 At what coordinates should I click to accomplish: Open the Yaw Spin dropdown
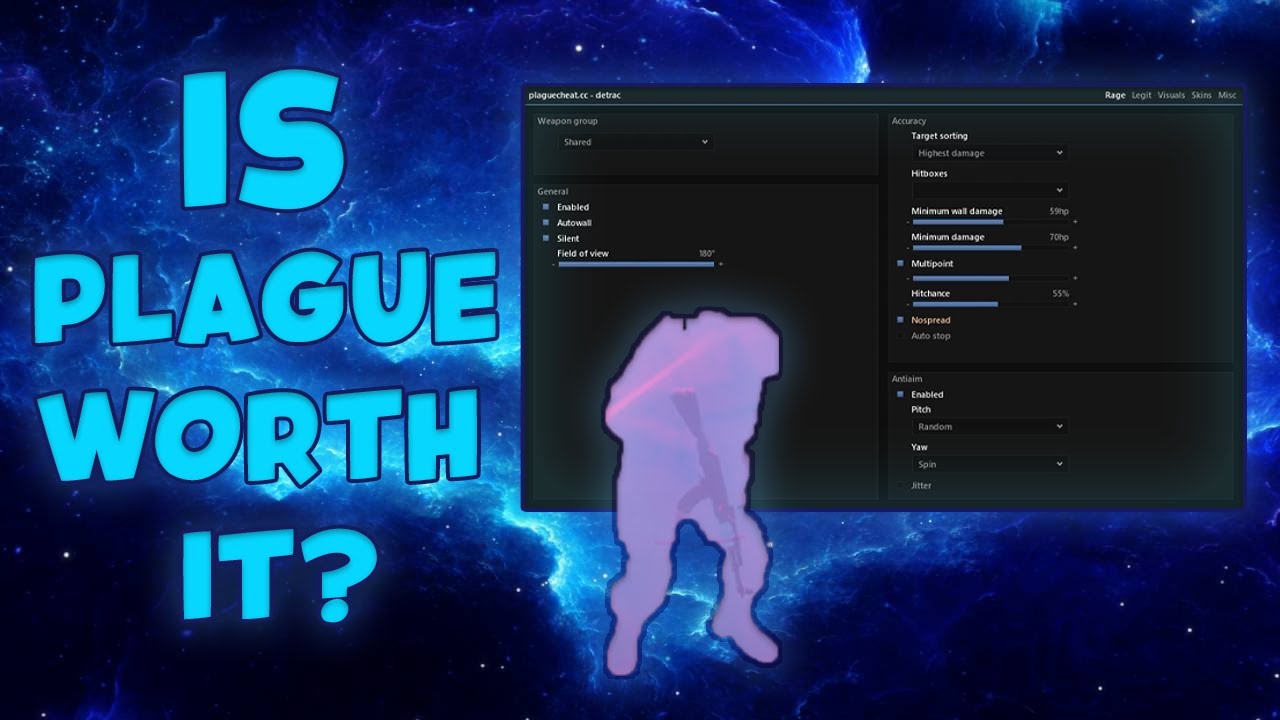tap(989, 464)
